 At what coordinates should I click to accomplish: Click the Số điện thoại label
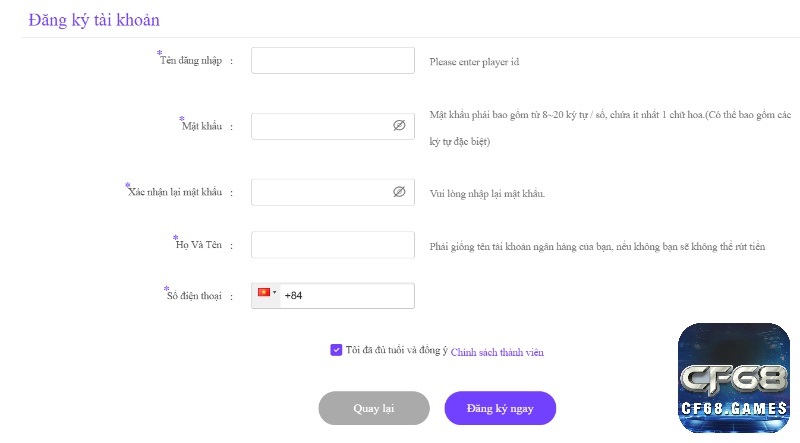tap(194, 296)
